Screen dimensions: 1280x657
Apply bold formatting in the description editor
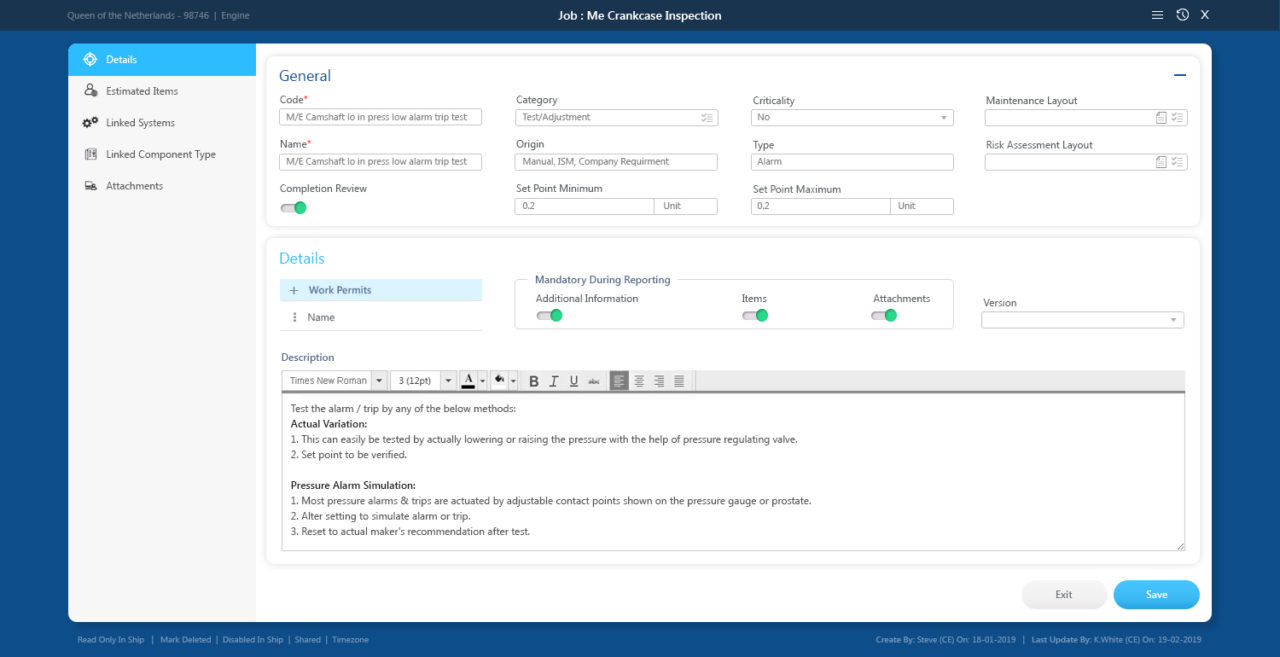coord(534,380)
